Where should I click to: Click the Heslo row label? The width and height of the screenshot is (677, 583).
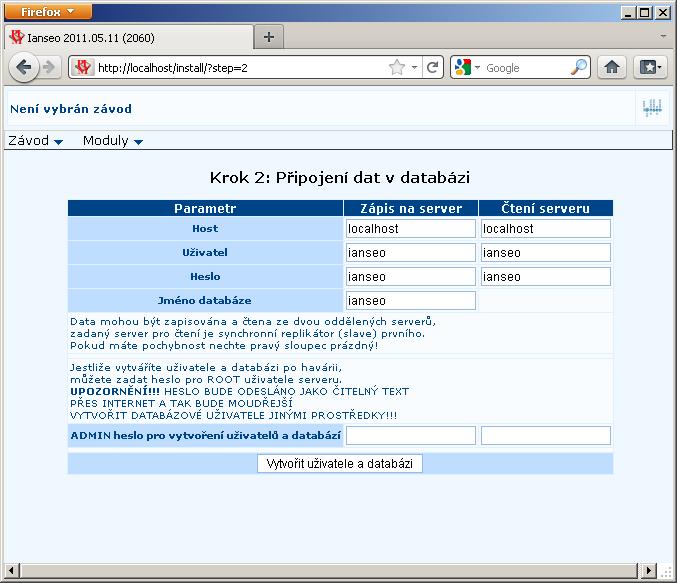[x=205, y=276]
